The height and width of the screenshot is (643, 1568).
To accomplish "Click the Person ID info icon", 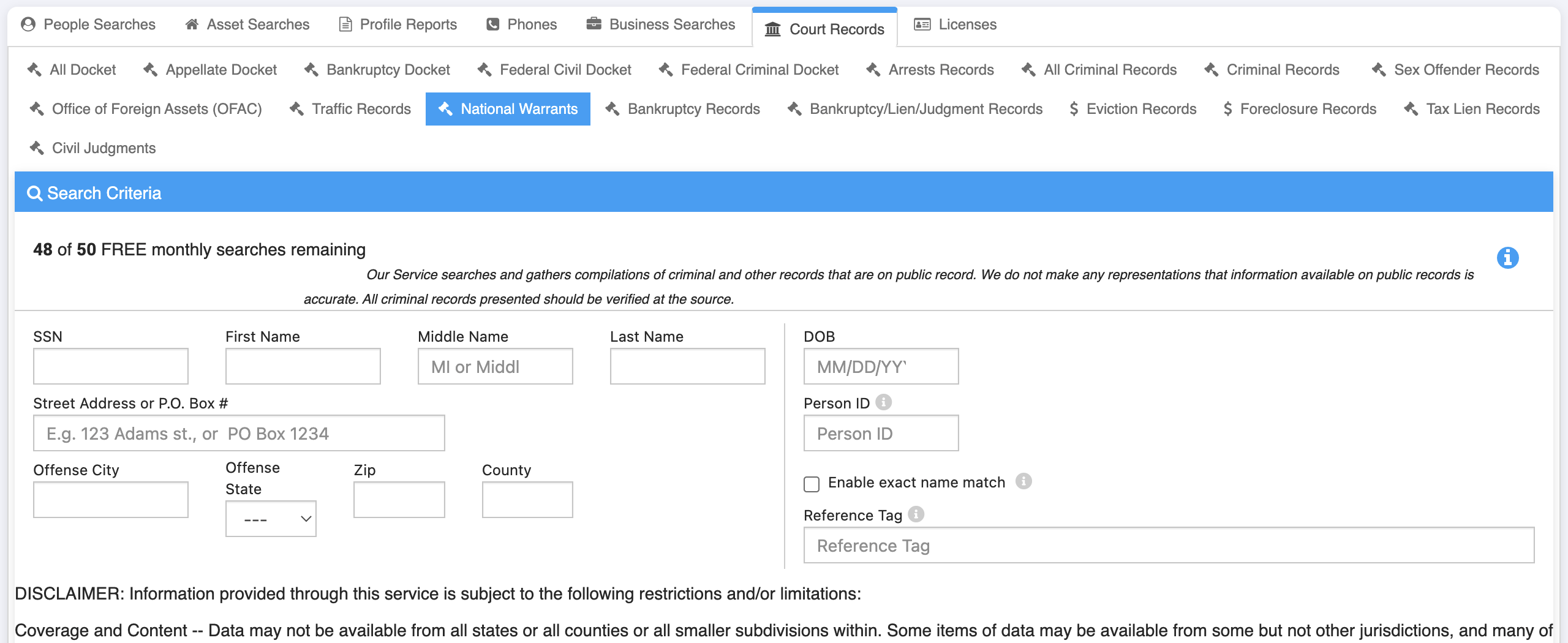I will (x=883, y=402).
